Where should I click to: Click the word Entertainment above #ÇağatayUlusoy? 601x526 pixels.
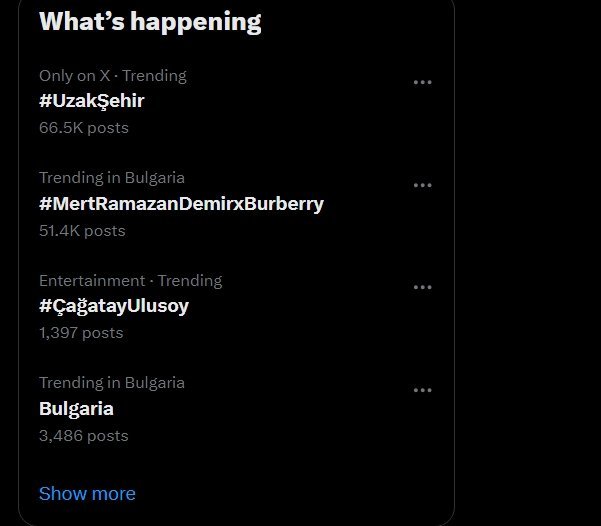point(92,281)
